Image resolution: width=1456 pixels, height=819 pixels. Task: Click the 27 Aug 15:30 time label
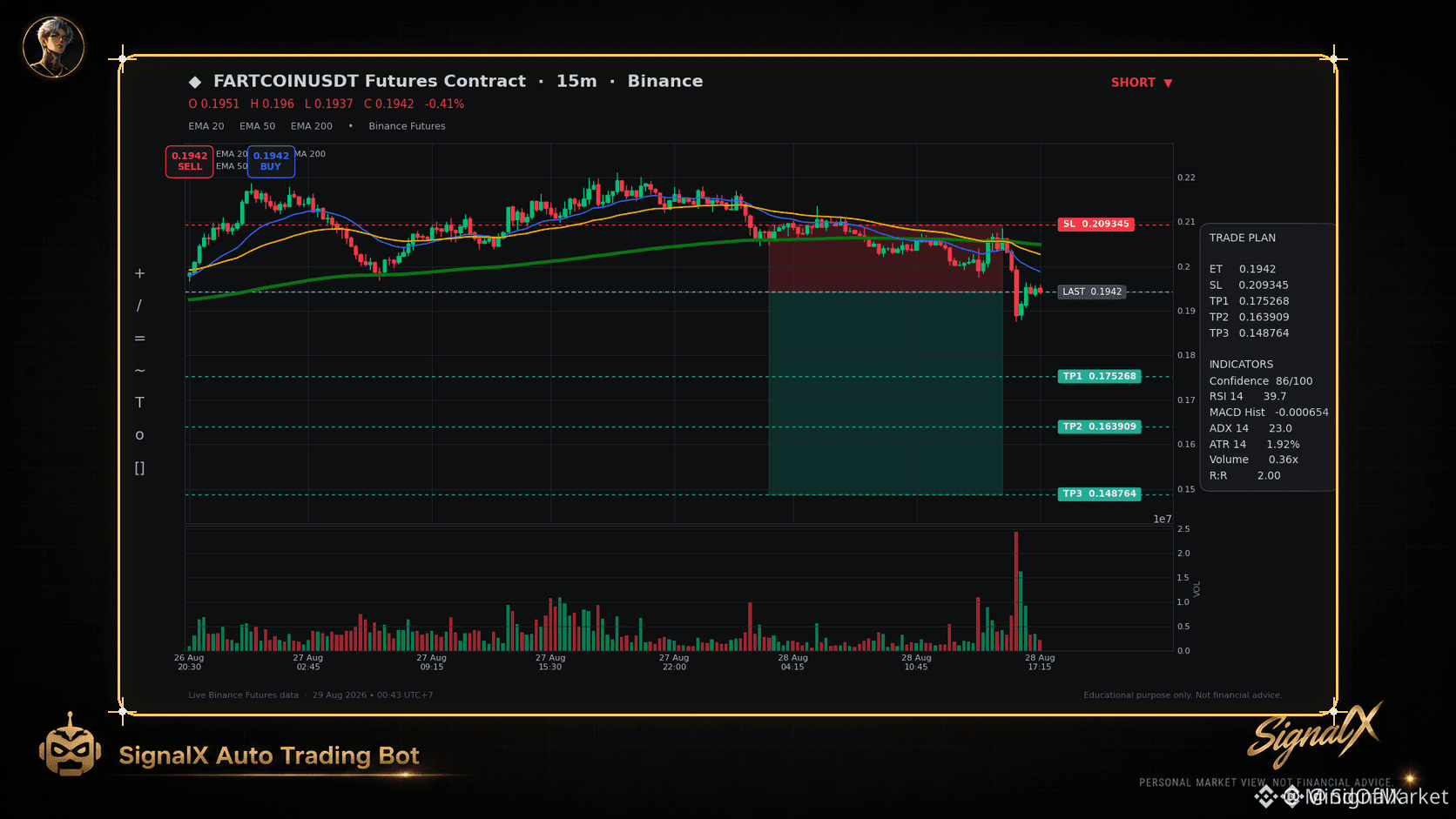550,662
